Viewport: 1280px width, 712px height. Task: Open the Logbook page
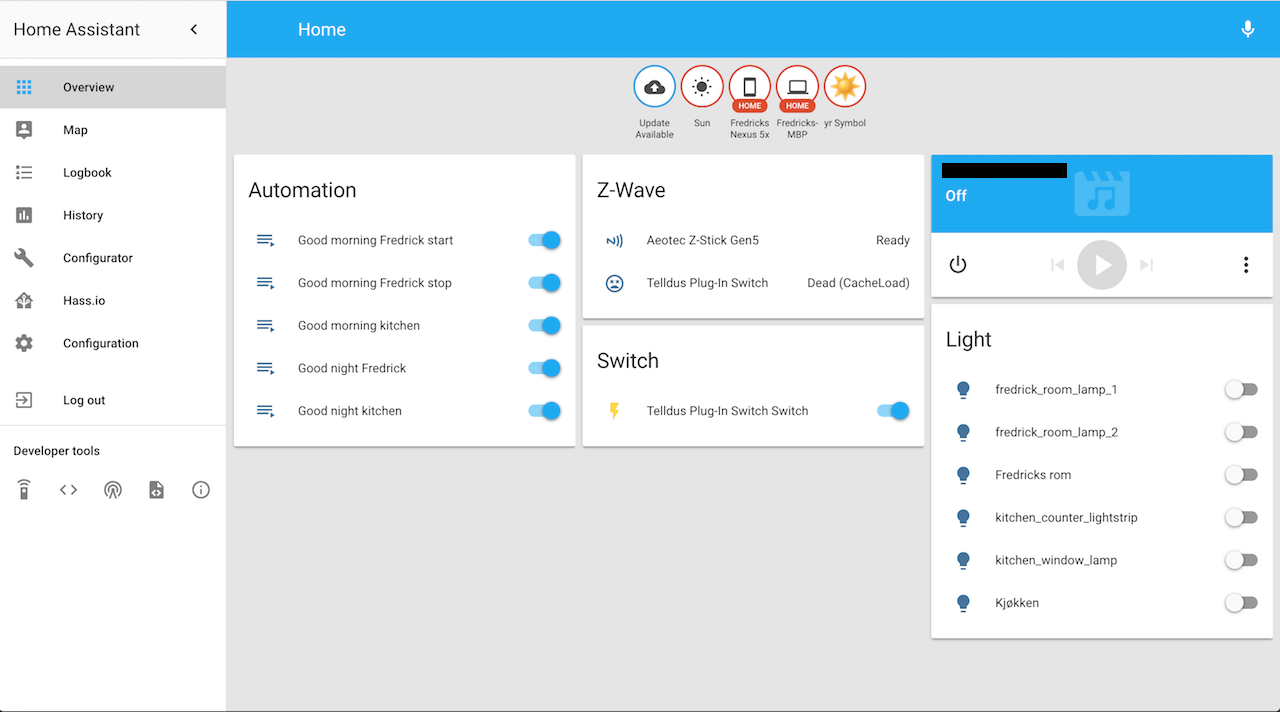tap(113, 172)
